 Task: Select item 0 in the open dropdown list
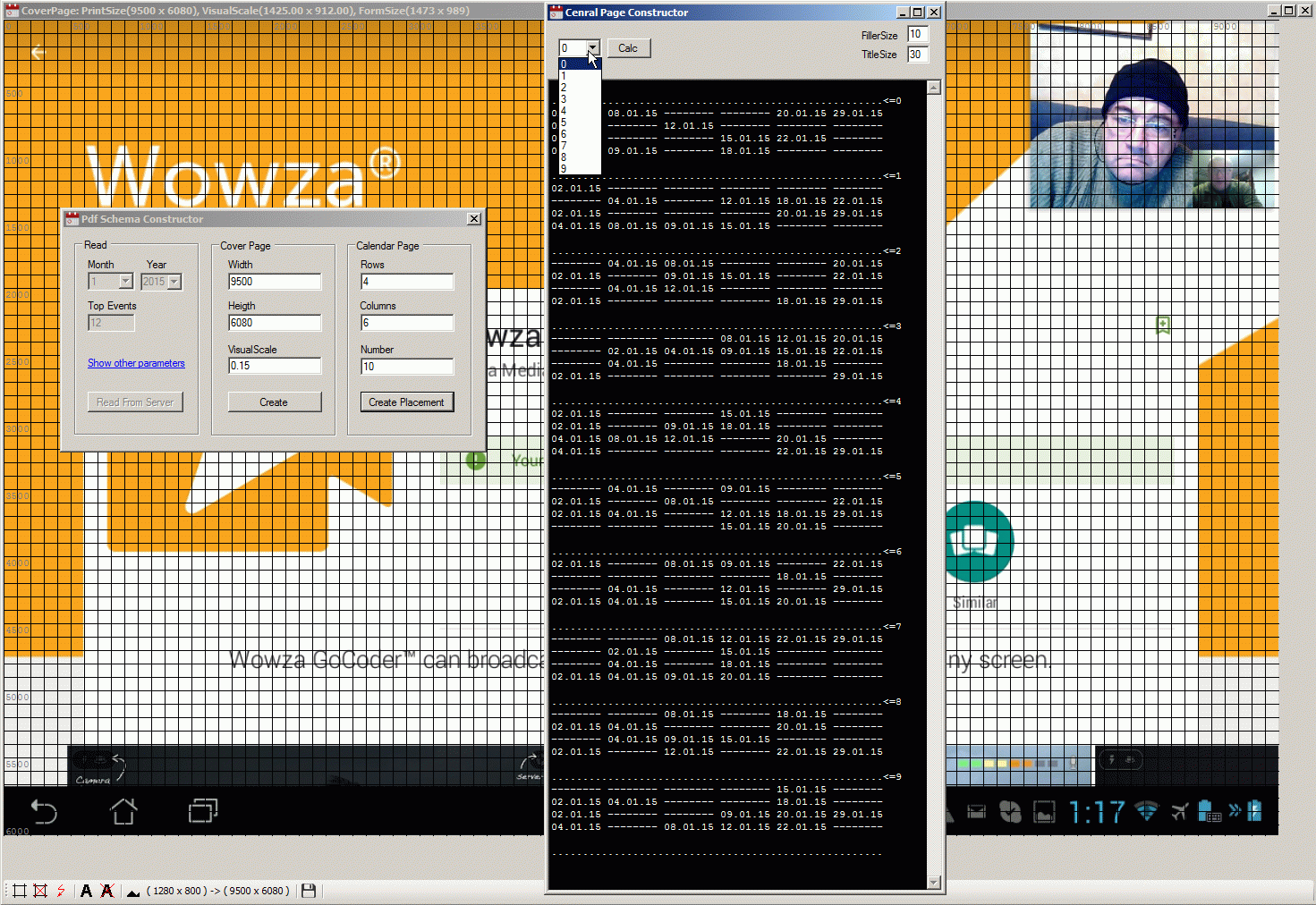pyautogui.click(x=580, y=64)
